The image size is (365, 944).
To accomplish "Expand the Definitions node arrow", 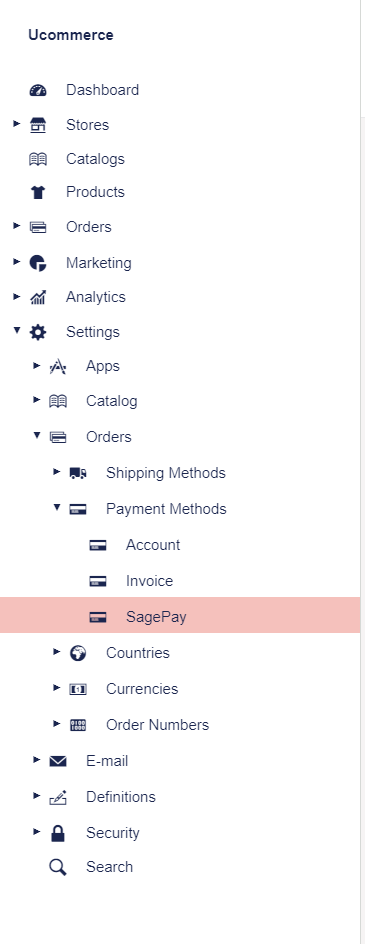I will click(x=37, y=796).
